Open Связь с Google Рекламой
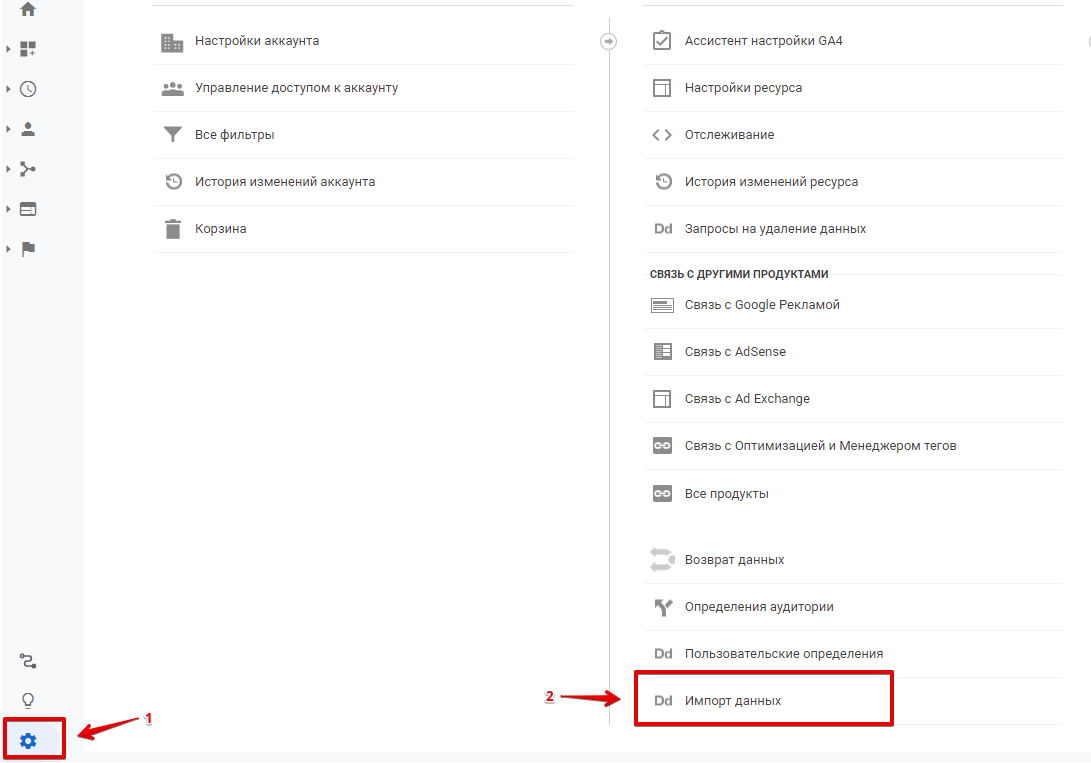1091x763 pixels. (762, 305)
